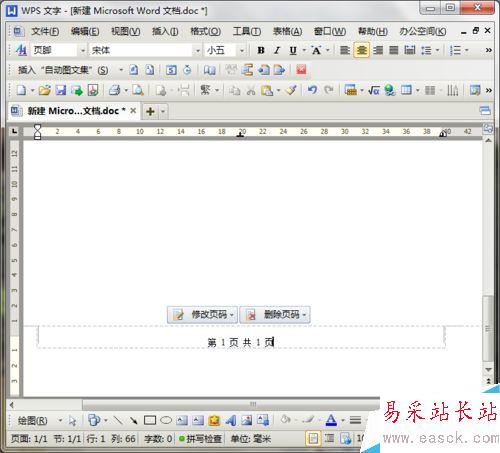Viewport: 500px width, 453px height.
Task: Close the document tab 新建 Micro...文档.doc
Action: (133, 110)
